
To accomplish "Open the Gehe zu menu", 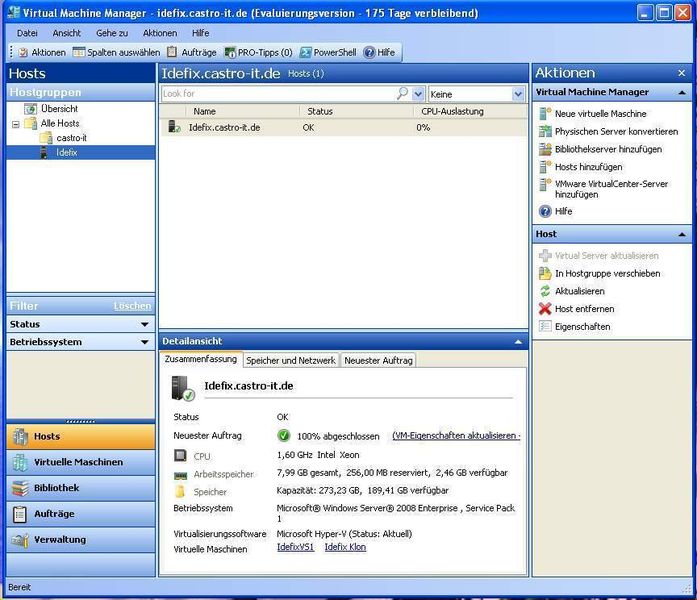I will point(112,33).
